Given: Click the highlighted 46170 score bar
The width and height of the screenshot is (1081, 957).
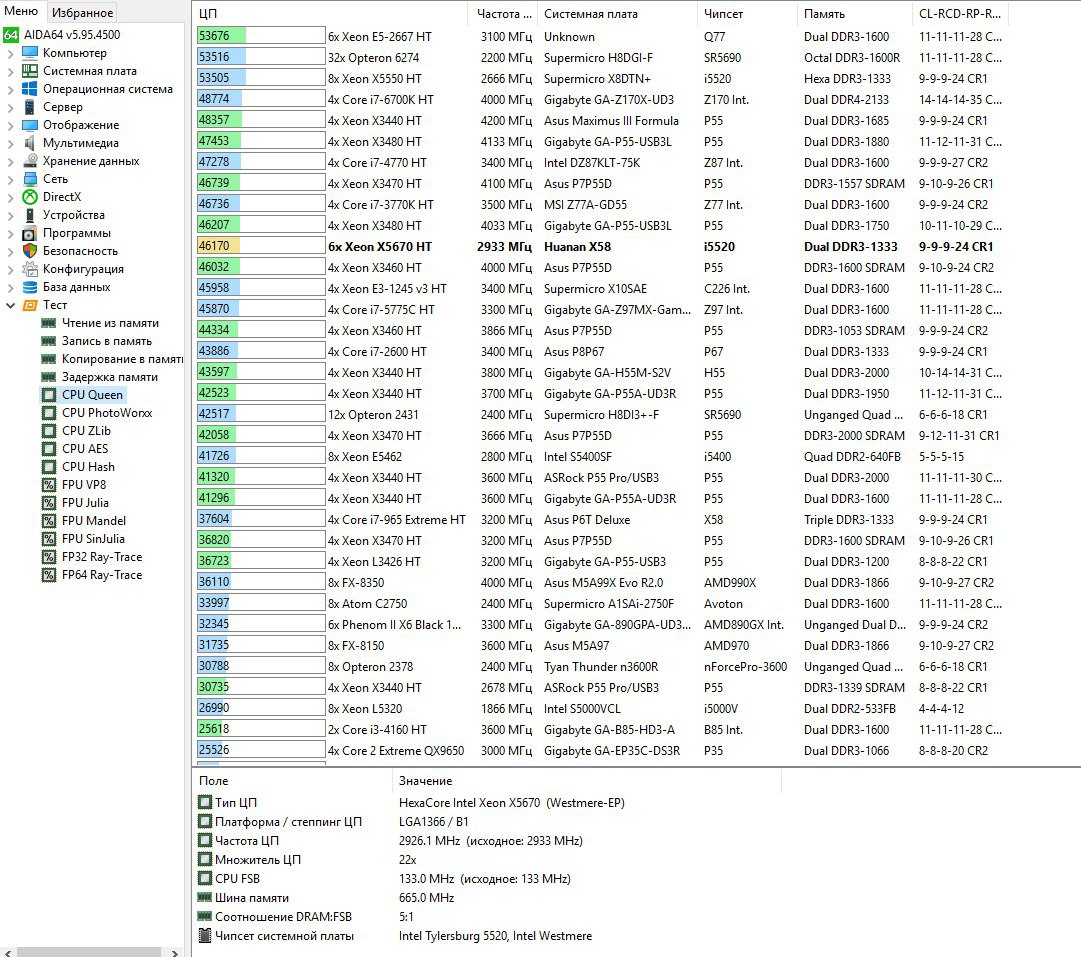Looking at the screenshot, I should 261,246.
